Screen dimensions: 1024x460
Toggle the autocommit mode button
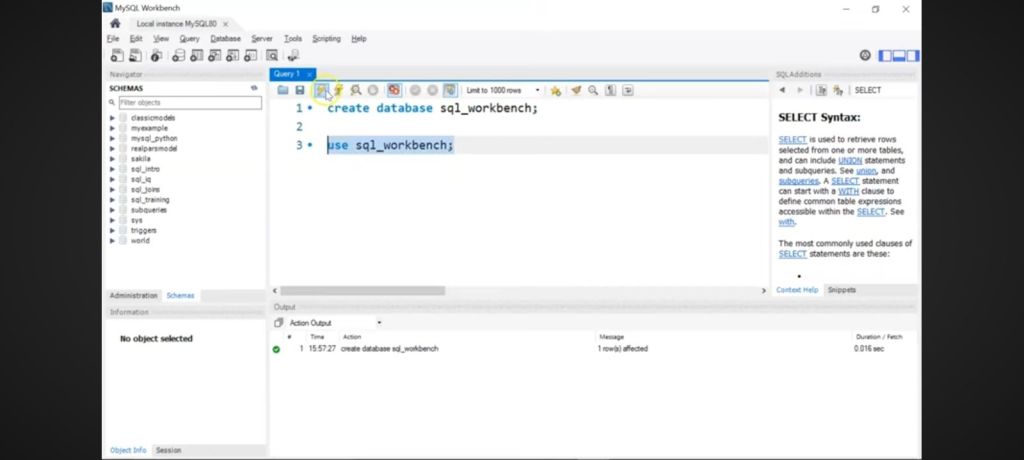point(450,90)
